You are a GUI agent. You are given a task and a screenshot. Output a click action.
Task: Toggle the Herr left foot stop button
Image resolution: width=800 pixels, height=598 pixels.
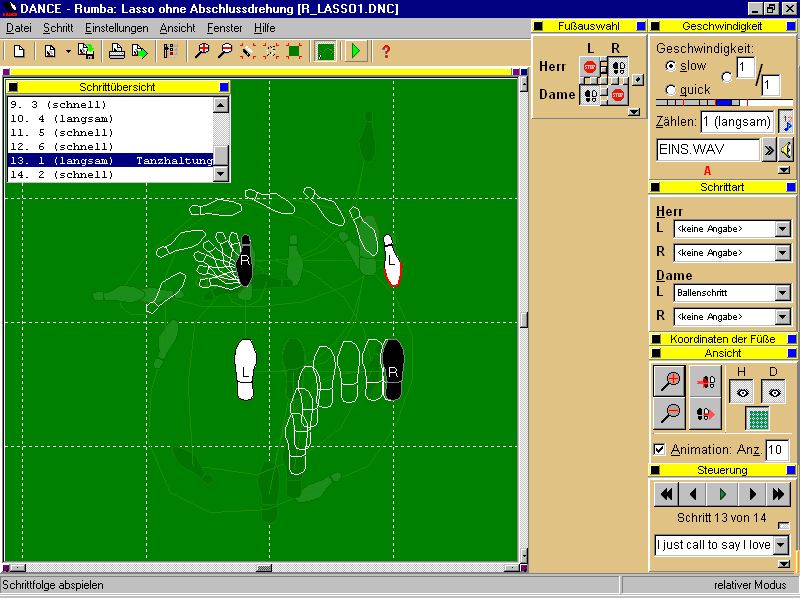(590, 67)
